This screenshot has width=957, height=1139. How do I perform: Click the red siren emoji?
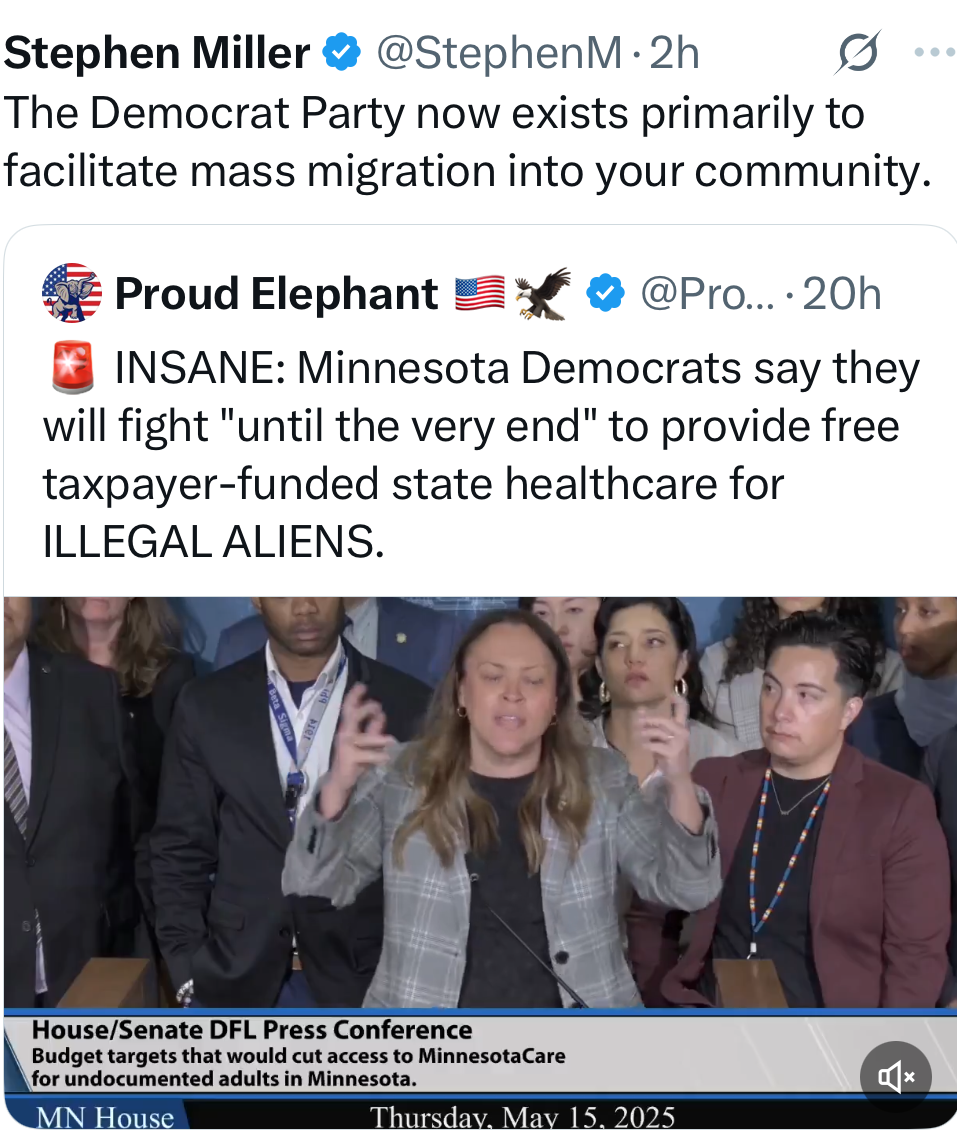click(73, 367)
